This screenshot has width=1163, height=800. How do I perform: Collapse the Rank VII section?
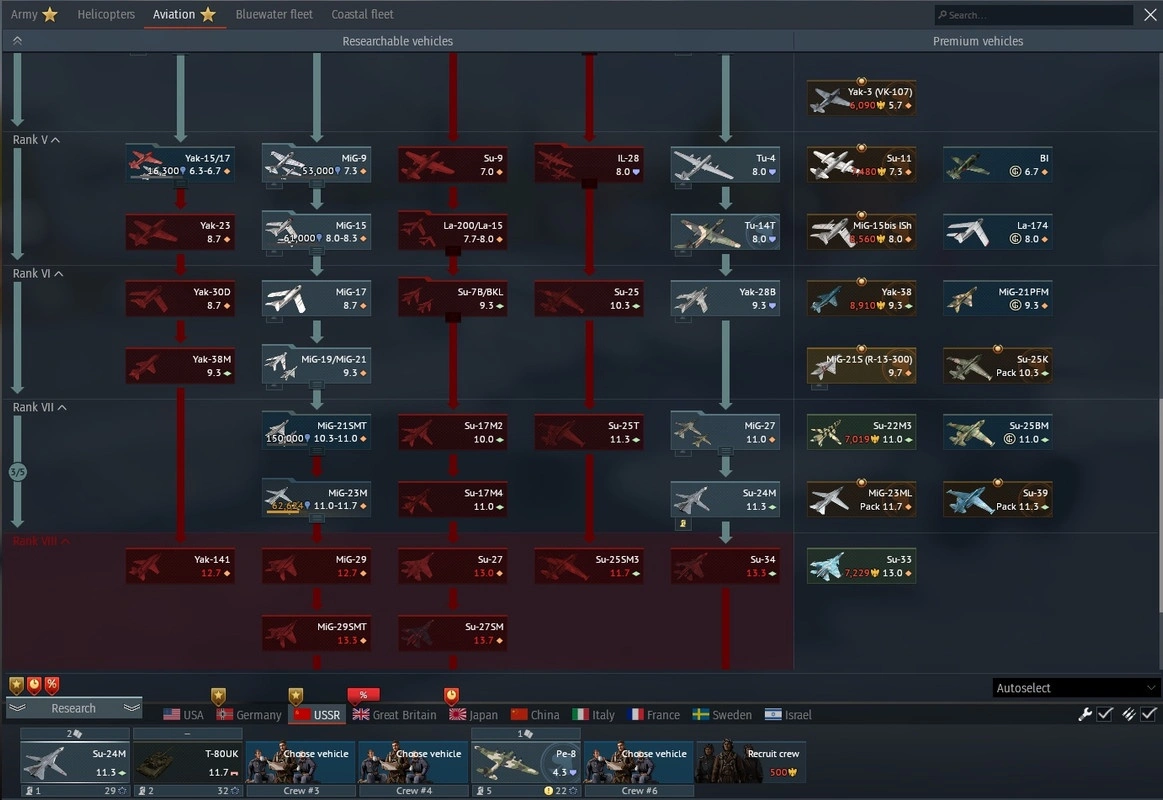(x=62, y=408)
